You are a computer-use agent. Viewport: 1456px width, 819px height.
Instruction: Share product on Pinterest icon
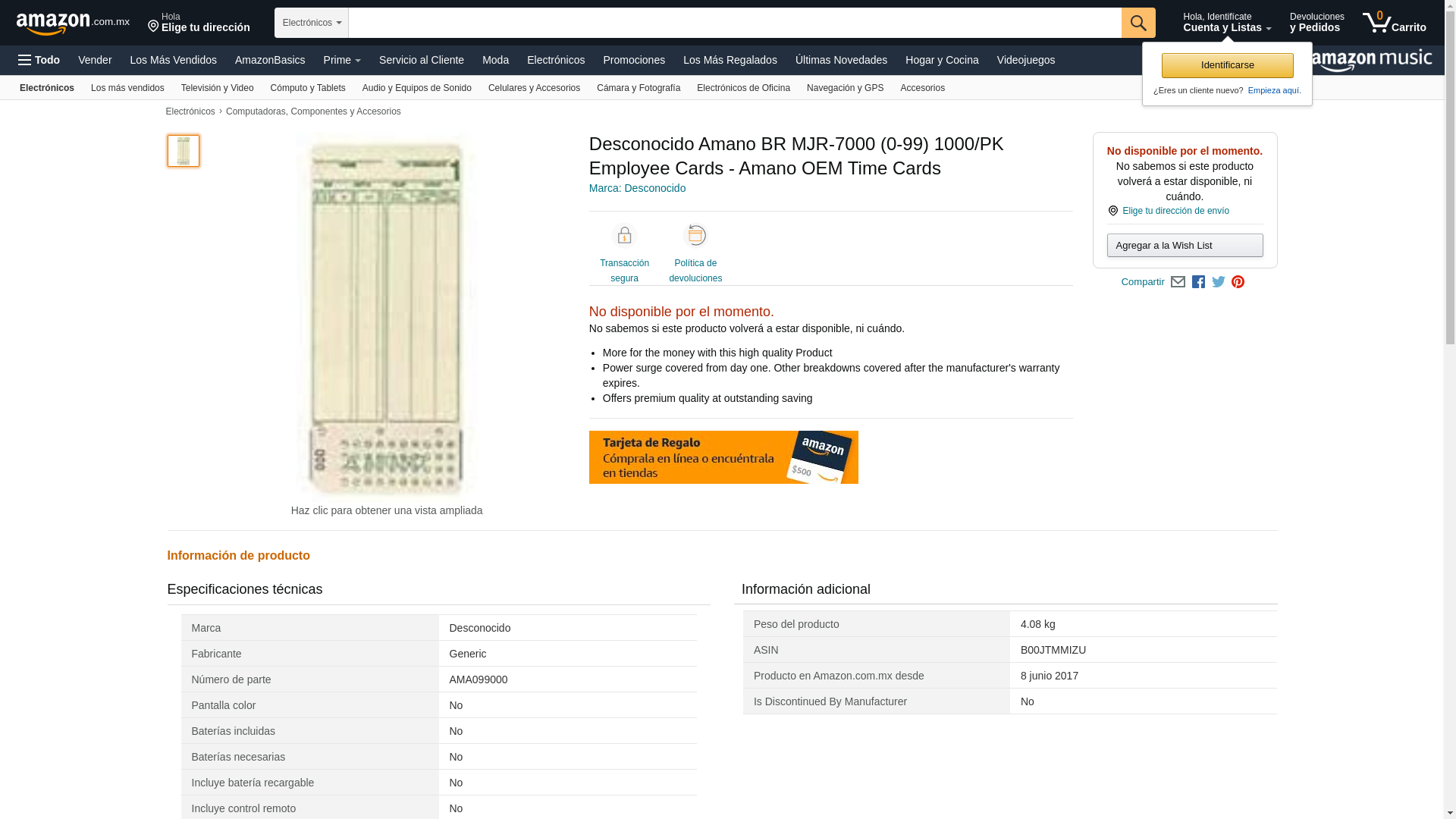click(x=1238, y=282)
